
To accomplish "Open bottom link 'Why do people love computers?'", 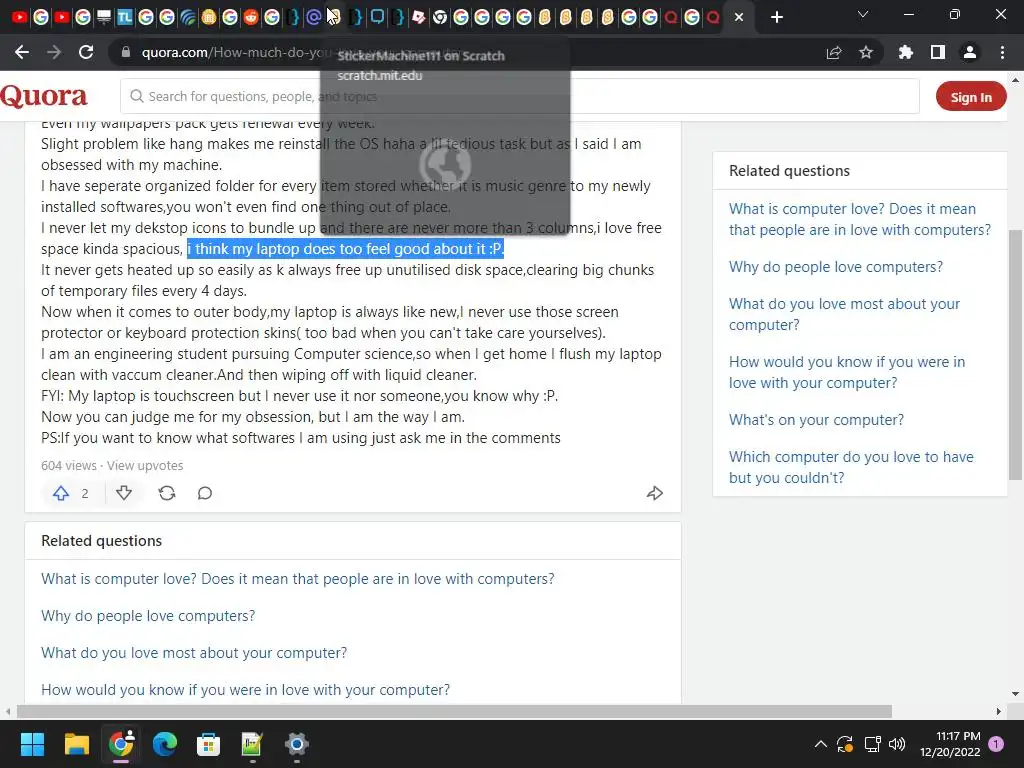I will point(148,616).
